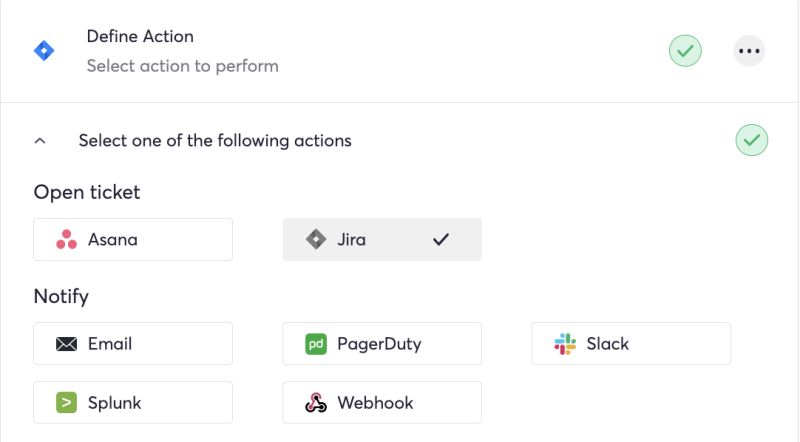800x442 pixels.
Task: Click the Asana logo icon
Action: [x=67, y=240]
